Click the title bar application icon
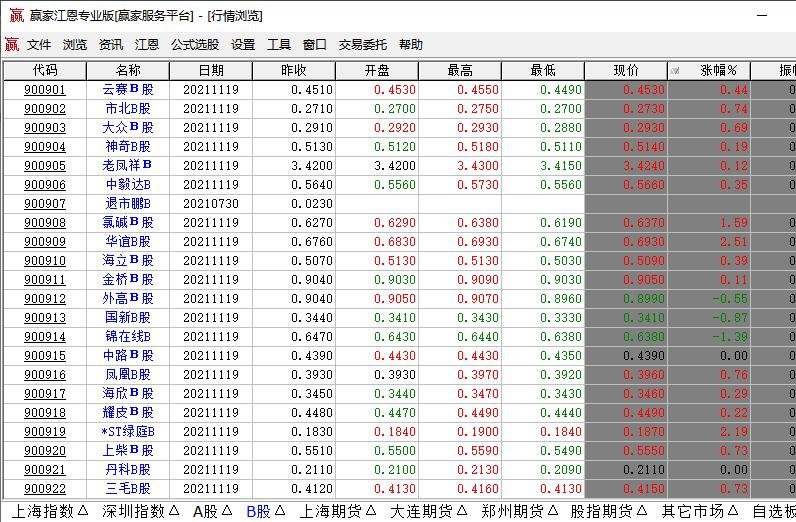 [x=17, y=15]
